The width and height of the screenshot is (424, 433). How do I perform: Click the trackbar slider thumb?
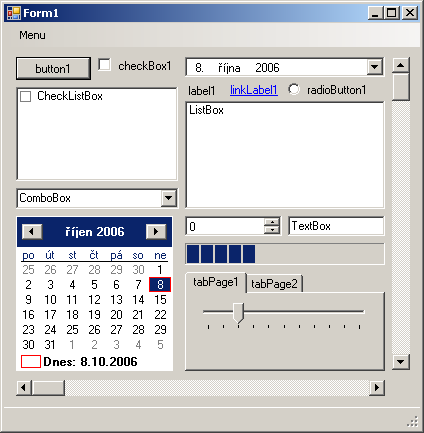tap(238, 313)
